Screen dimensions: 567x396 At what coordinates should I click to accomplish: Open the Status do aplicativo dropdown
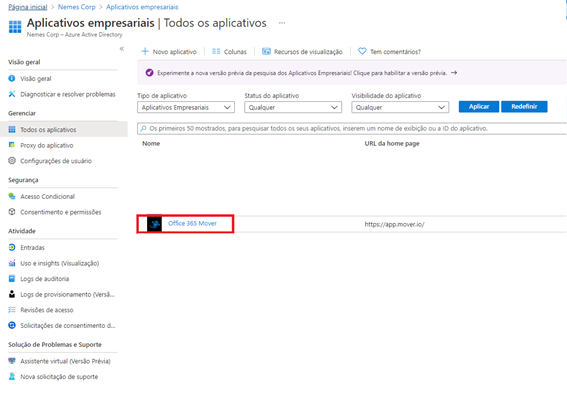point(293,107)
